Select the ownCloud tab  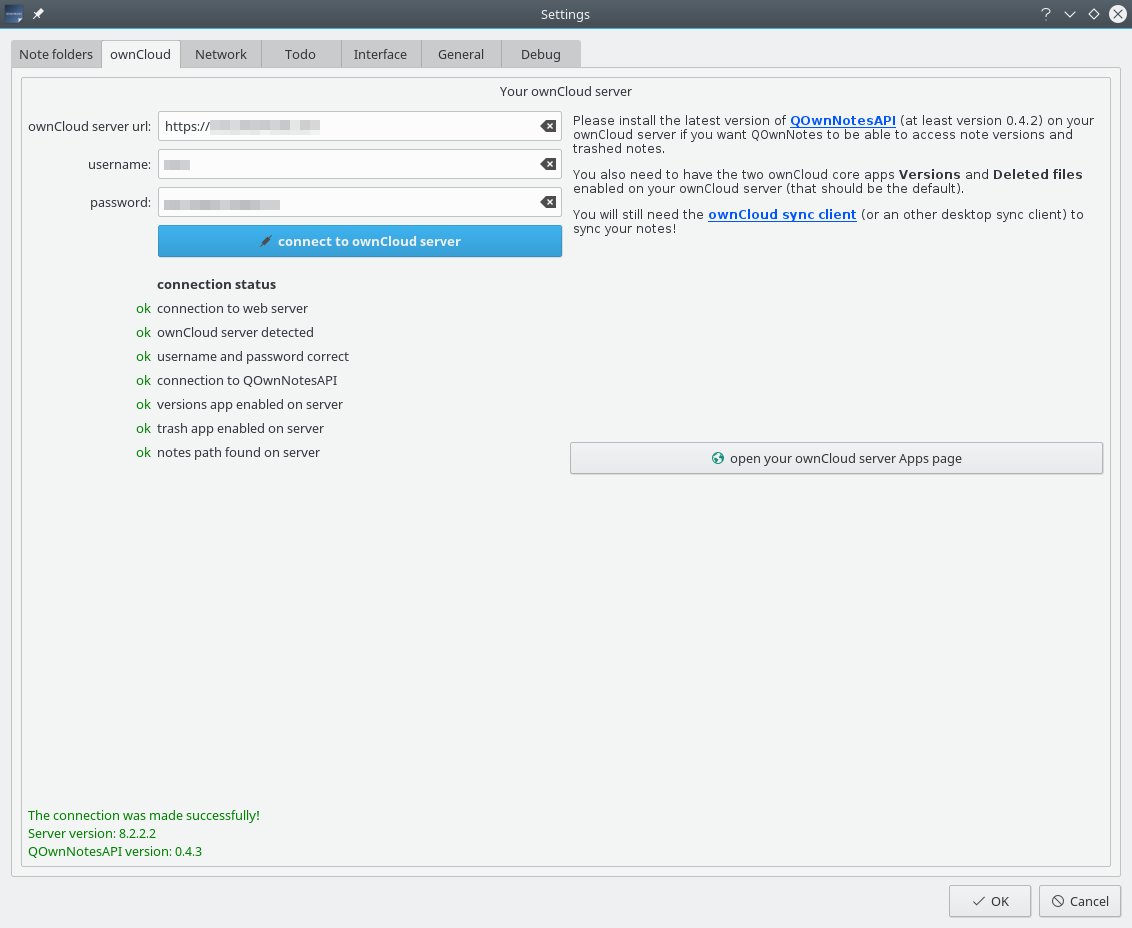point(141,54)
